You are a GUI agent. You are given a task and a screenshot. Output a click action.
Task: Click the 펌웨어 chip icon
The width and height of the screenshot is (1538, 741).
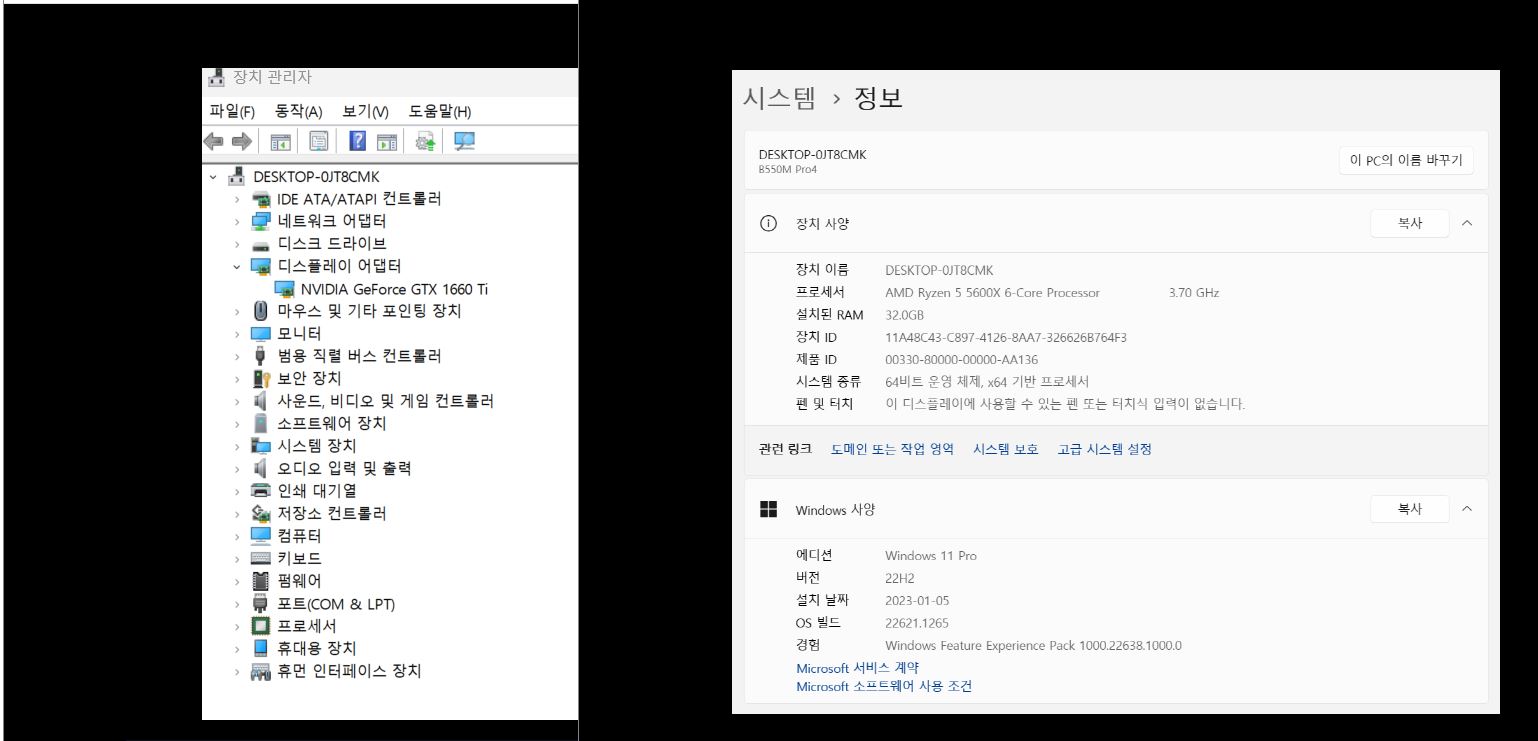coord(261,581)
